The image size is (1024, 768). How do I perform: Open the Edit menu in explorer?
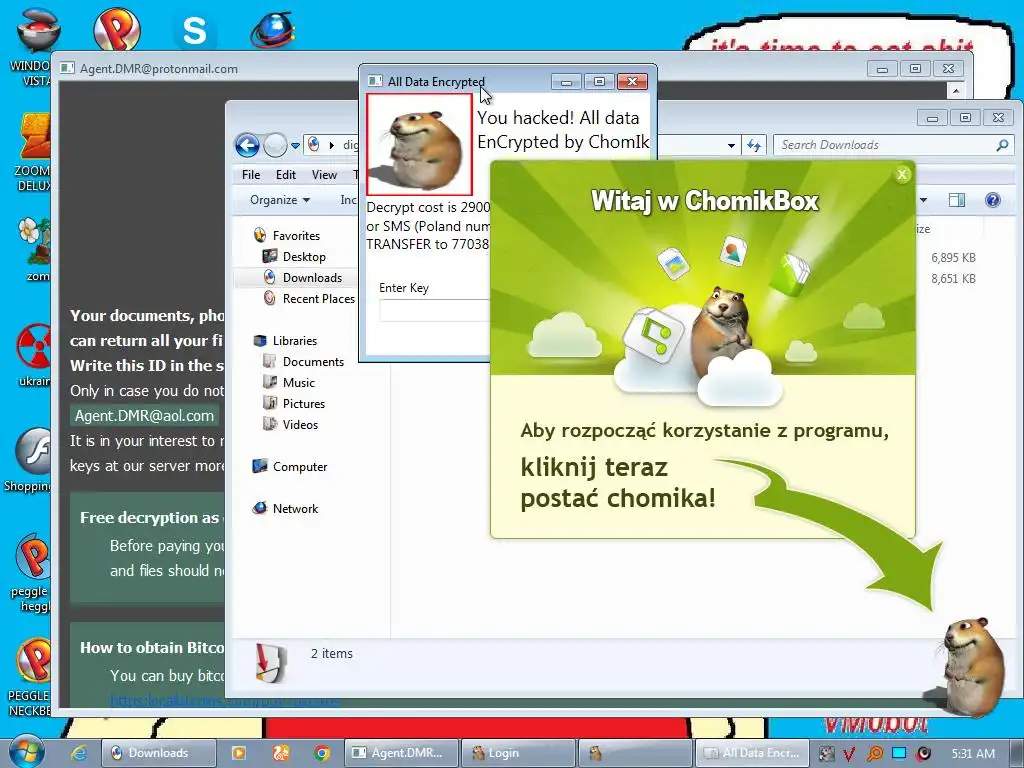285,174
